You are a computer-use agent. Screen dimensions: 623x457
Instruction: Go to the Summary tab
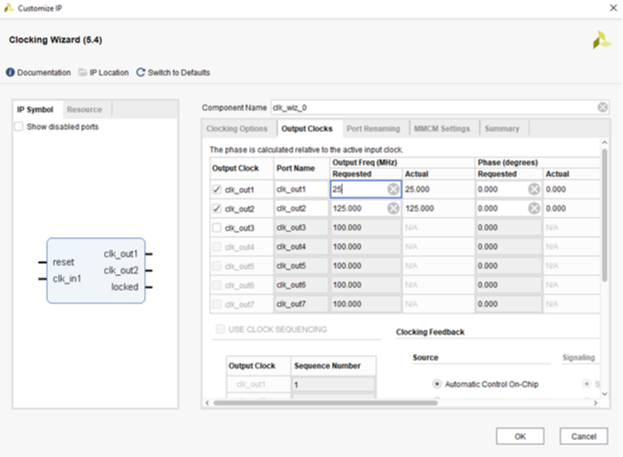[x=502, y=129]
